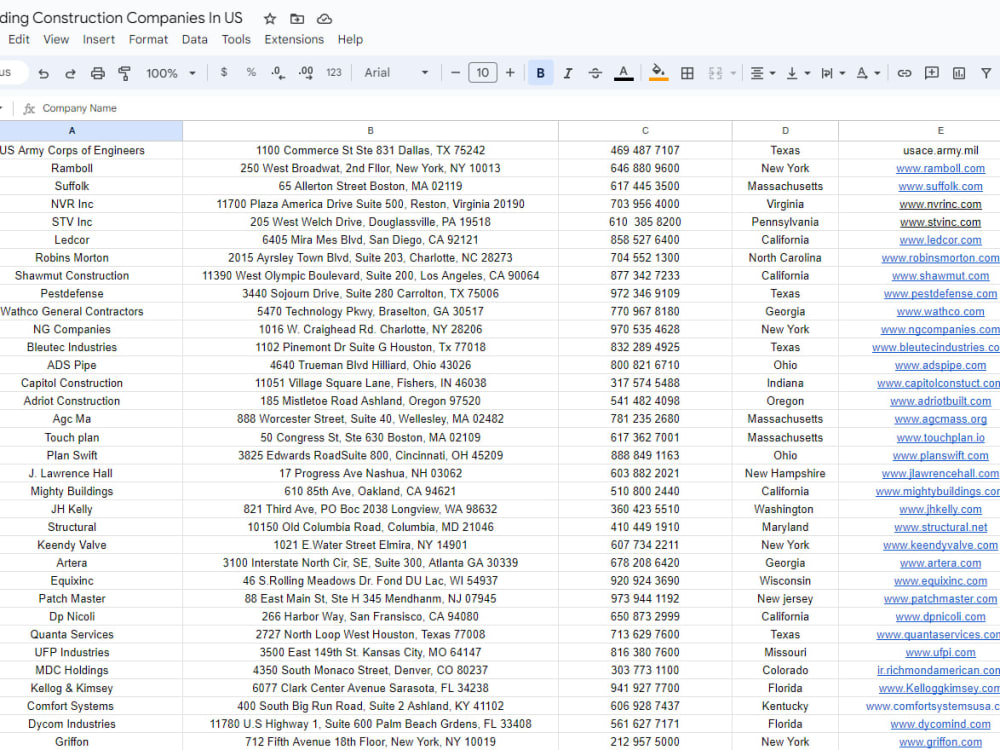Check the cloud save status icon
This screenshot has height=750, width=1000.
pyautogui.click(x=324, y=18)
